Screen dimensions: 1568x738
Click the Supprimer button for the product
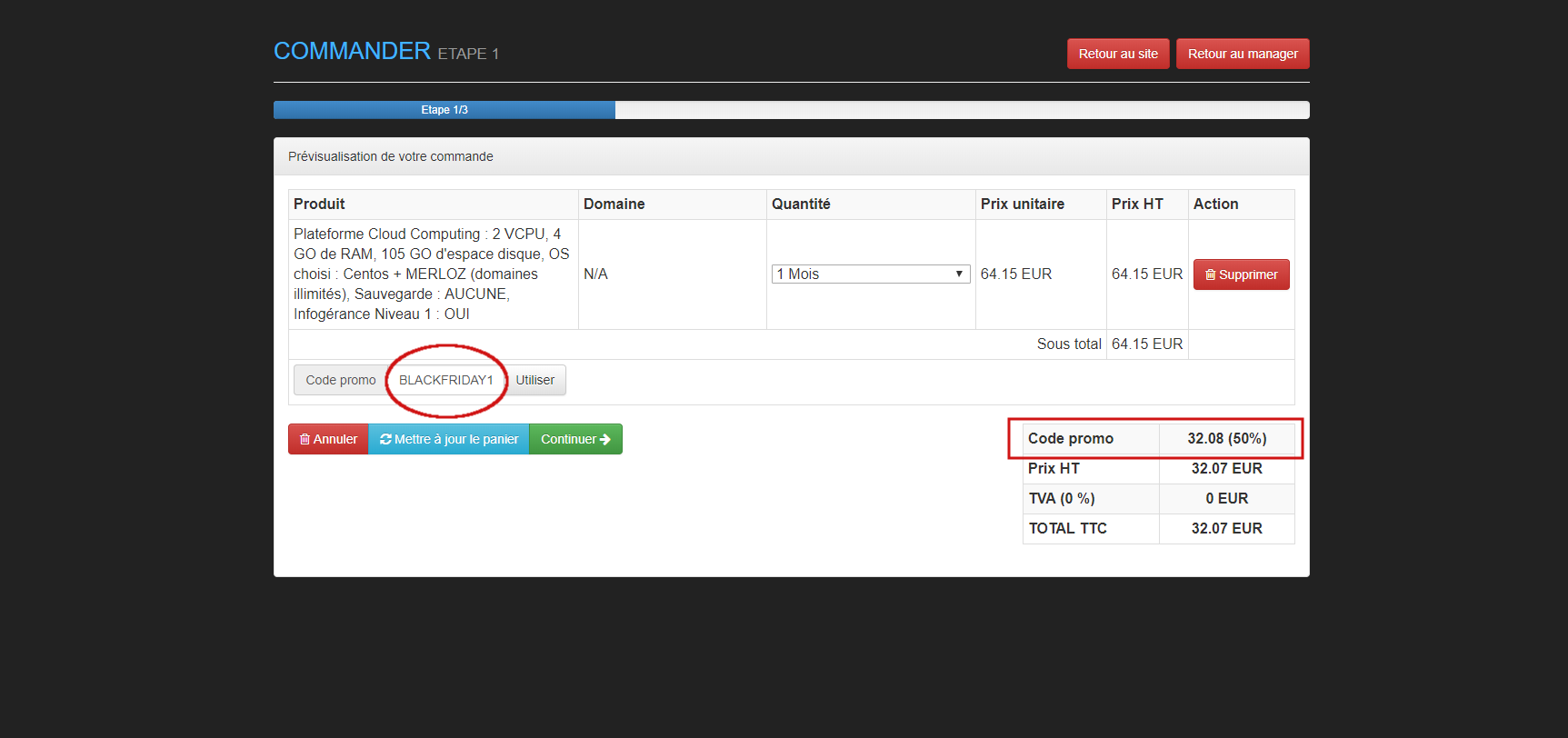coord(1241,274)
